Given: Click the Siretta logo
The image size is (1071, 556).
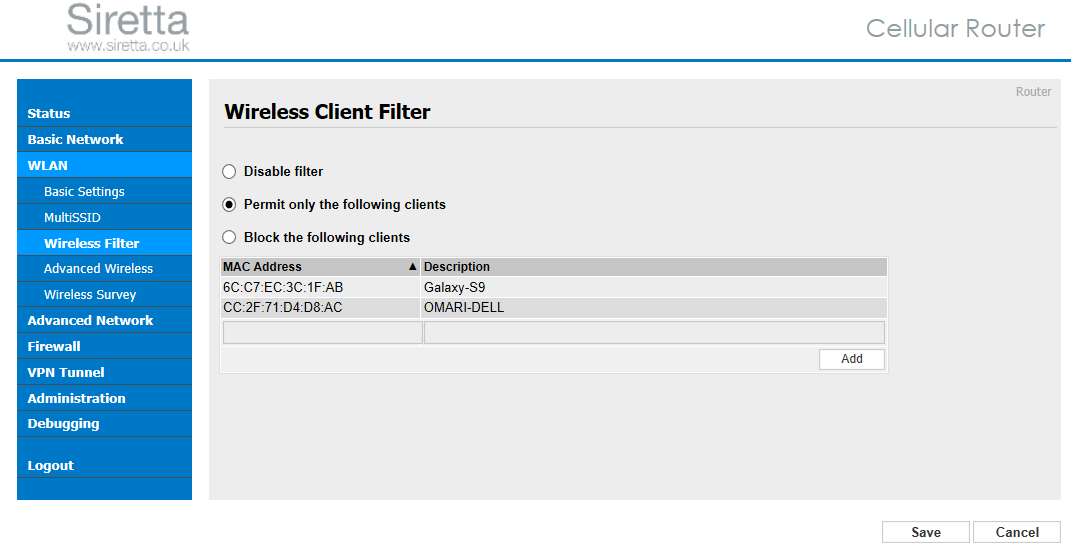Looking at the screenshot, I should coord(128,27).
